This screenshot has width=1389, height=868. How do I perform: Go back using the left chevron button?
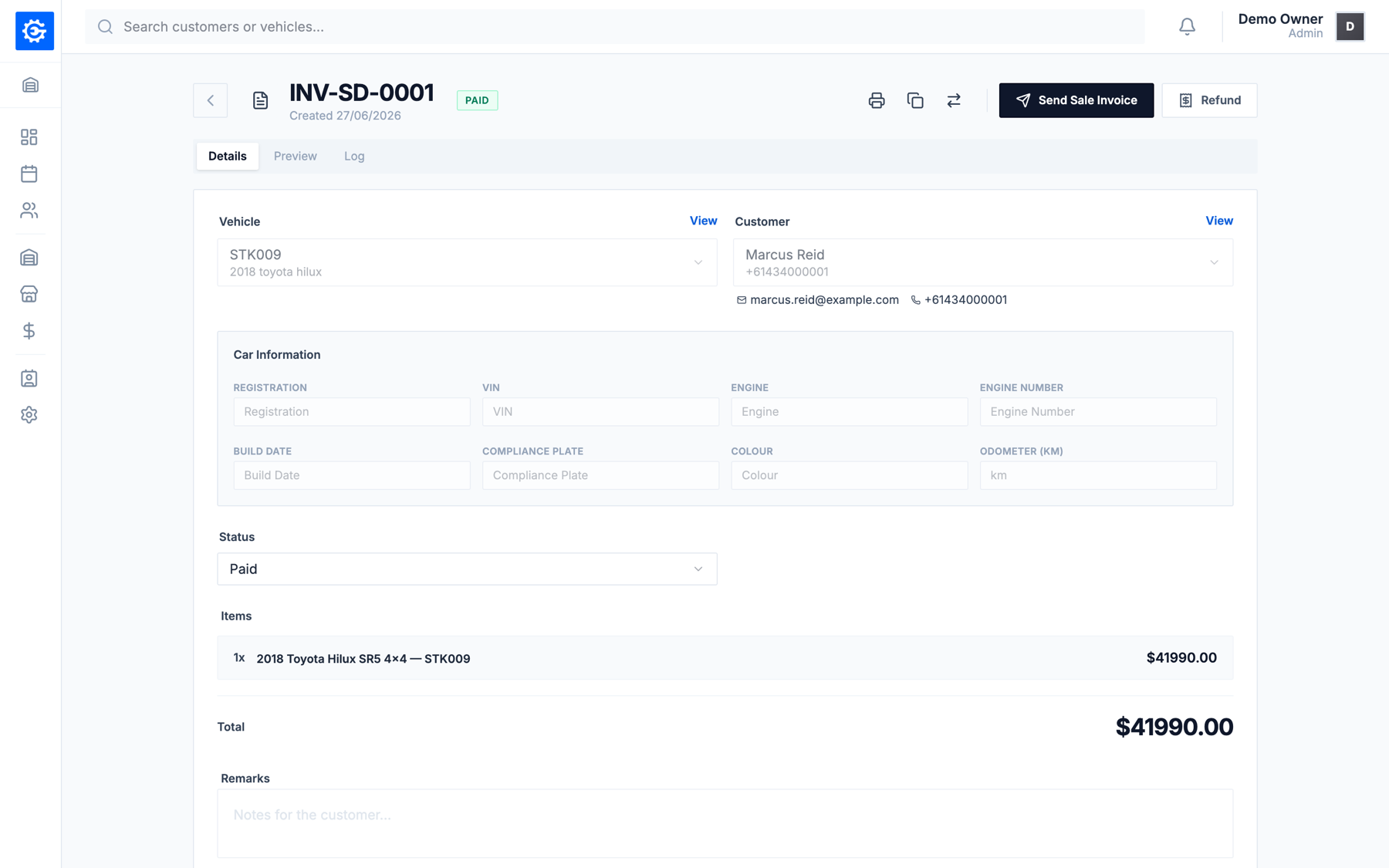tap(210, 100)
